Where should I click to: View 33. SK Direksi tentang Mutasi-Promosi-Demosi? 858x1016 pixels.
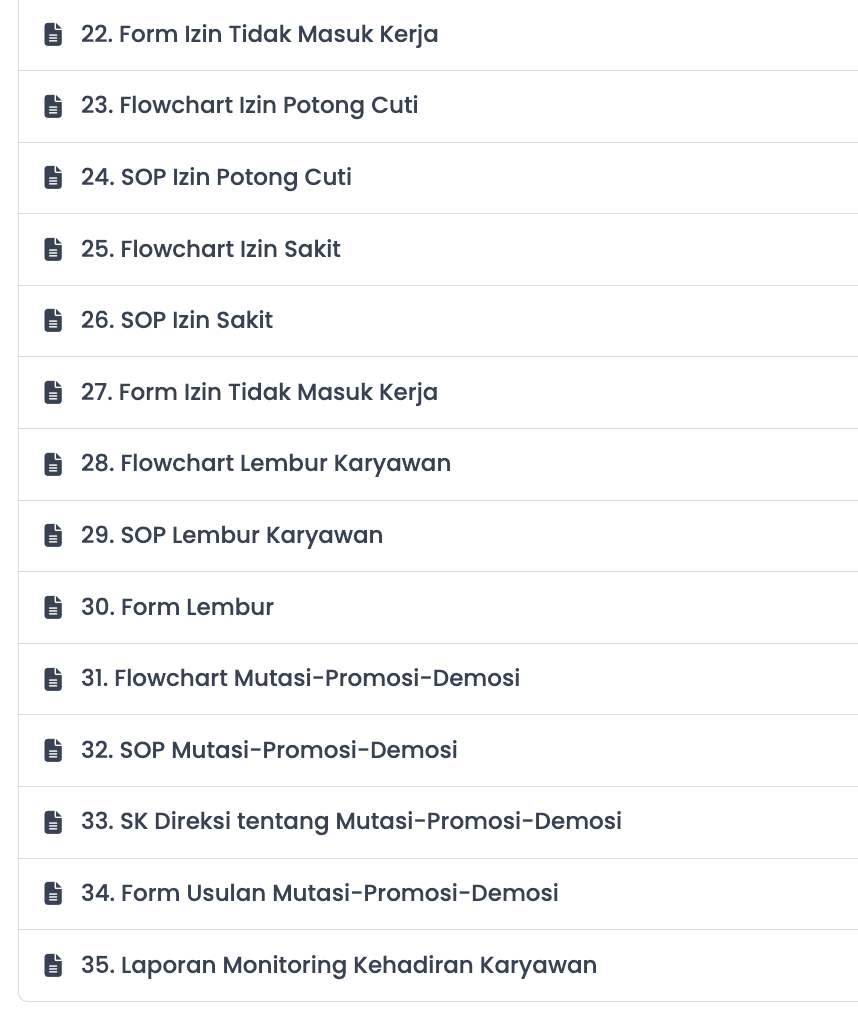438,823
